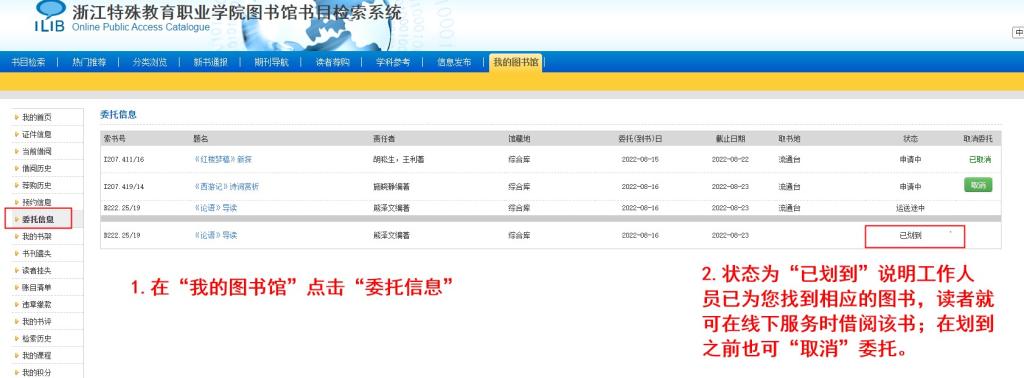This screenshot has height=378, width=1024.
Task: Open 书目检索 in the top navigation
Action: 28,62
